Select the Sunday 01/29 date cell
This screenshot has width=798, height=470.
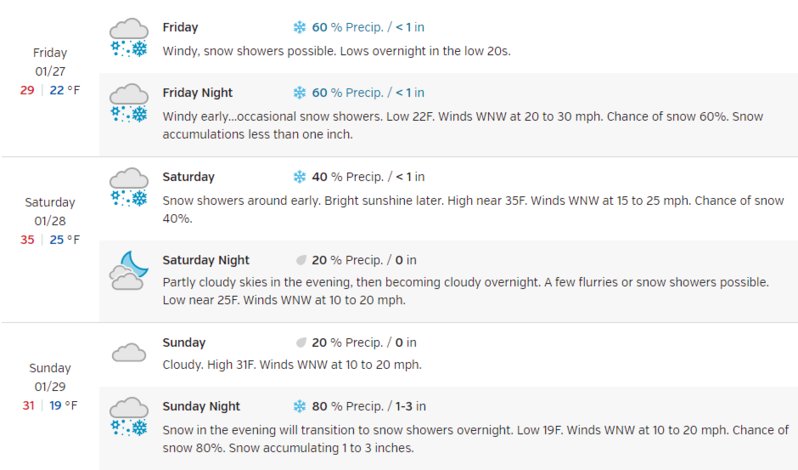tap(50, 387)
